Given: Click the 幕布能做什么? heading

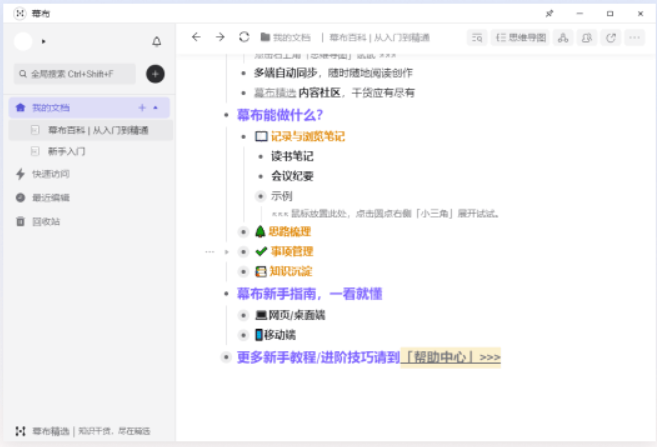Looking at the screenshot, I should pos(280,115).
